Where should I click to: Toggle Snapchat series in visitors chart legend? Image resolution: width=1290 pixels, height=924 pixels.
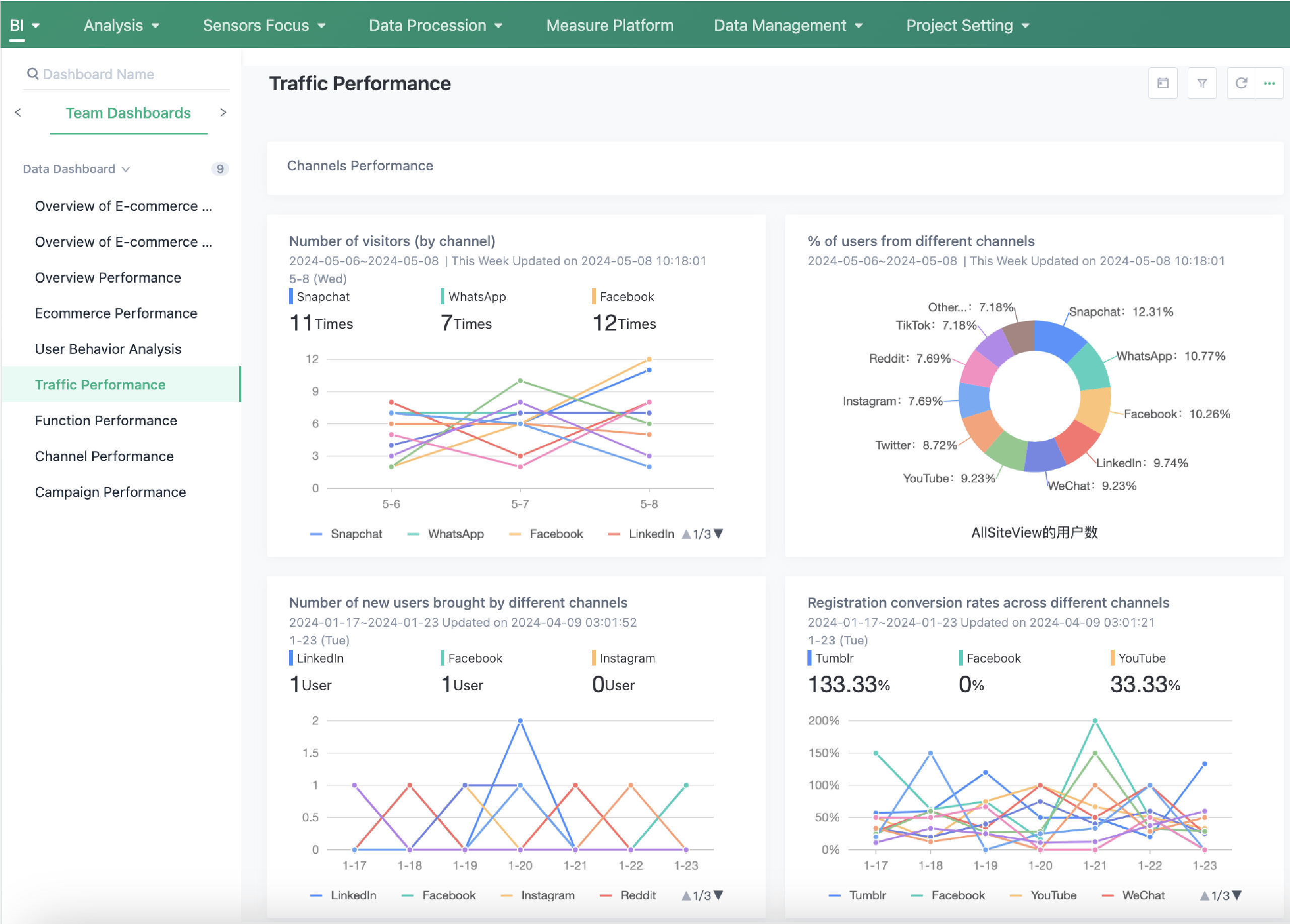[x=356, y=534]
